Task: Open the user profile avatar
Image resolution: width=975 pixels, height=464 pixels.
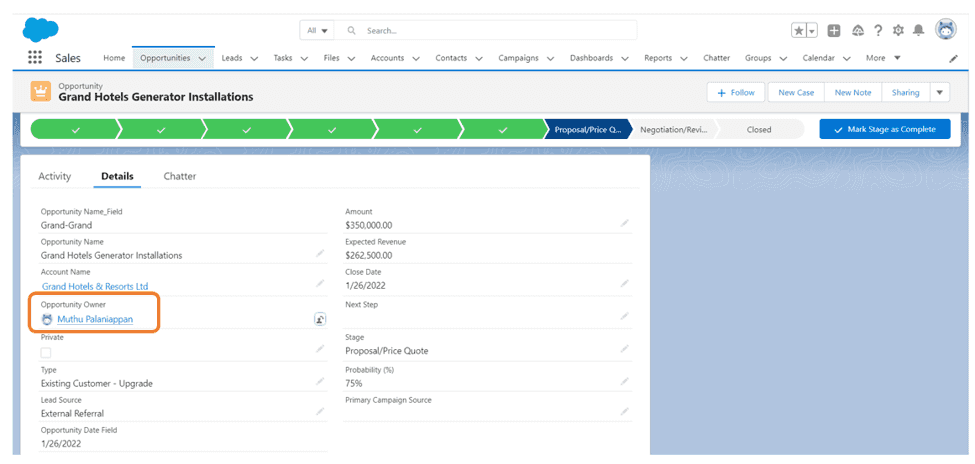Action: click(x=946, y=29)
